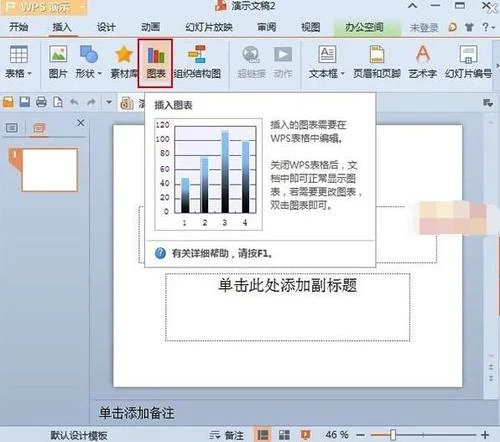Image resolution: width=500 pixels, height=442 pixels.
Task: Click the next slide arrows on scrollbar
Action: pyautogui.click(x=491, y=378)
